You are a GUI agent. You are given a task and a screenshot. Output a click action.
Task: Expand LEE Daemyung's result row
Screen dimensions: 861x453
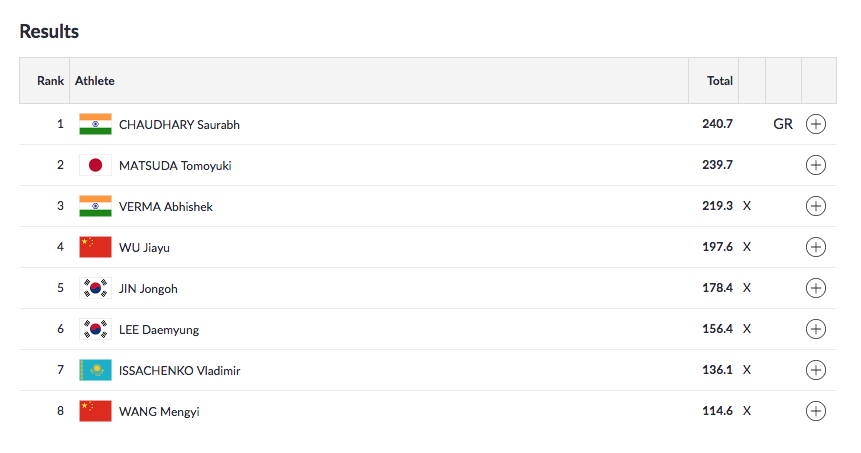[816, 329]
